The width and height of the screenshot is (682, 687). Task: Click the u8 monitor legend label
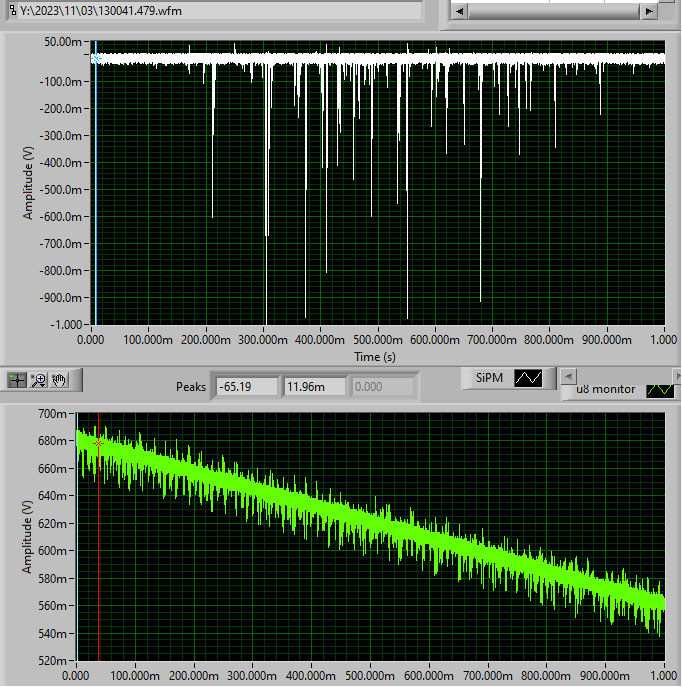click(605, 389)
